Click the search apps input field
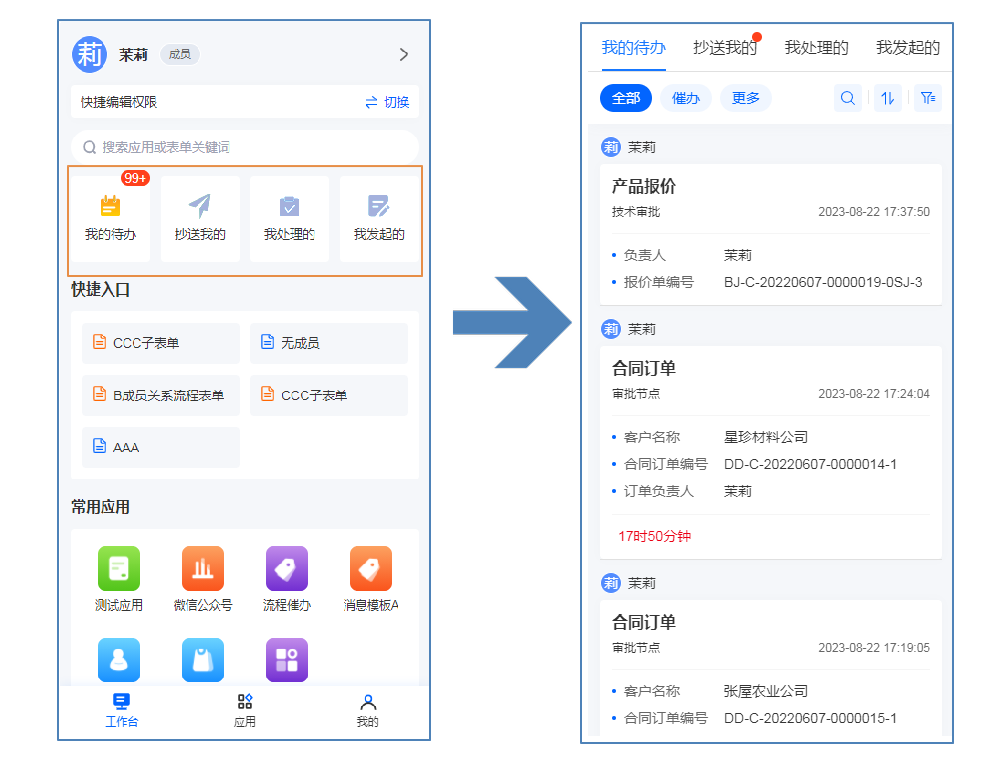 245,147
